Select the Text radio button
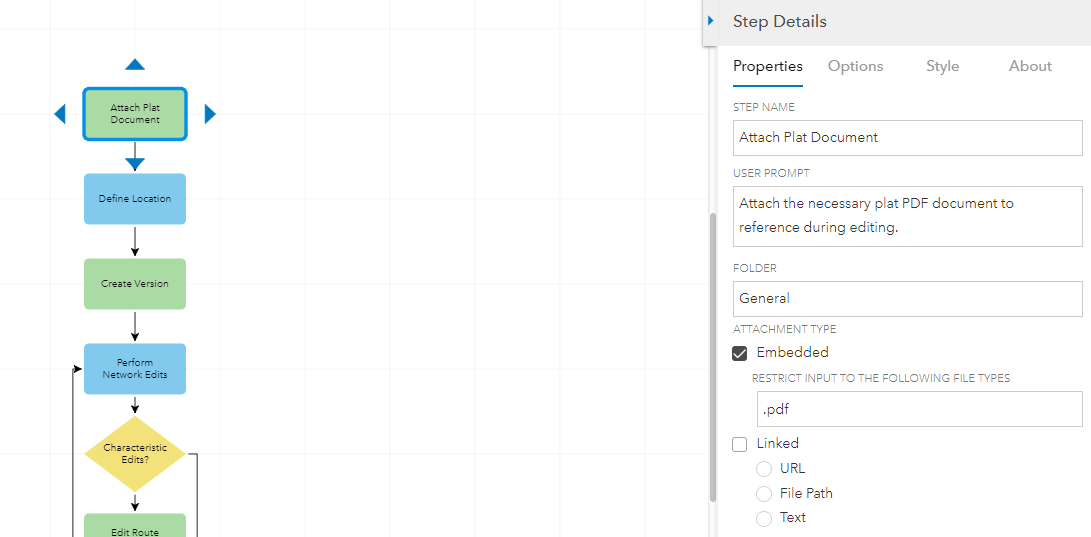 (764, 518)
